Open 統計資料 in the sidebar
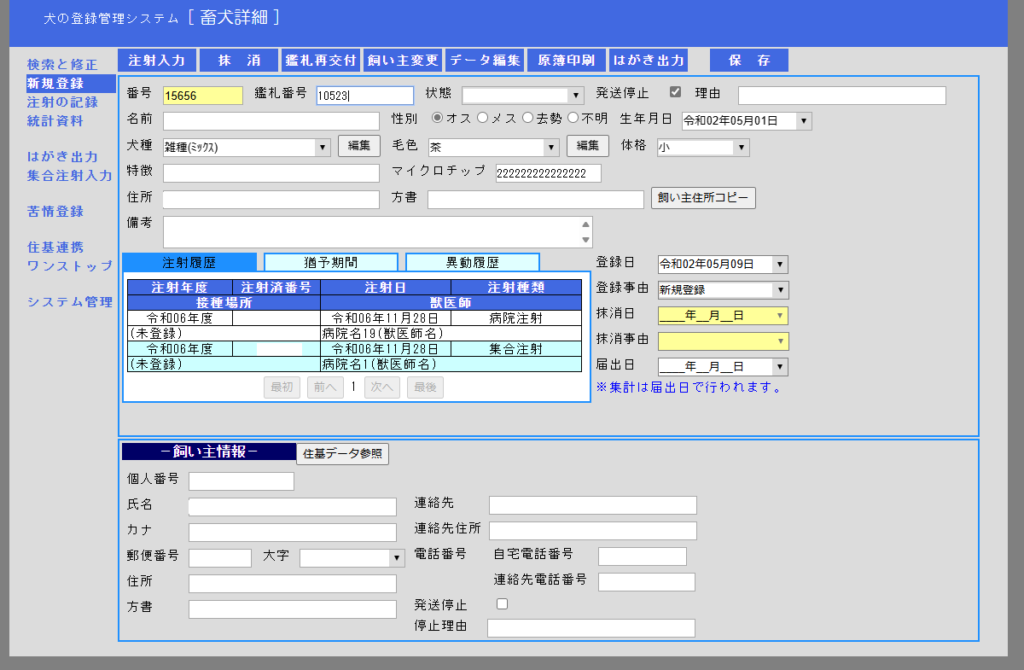The height and width of the screenshot is (670, 1024). 55,121
